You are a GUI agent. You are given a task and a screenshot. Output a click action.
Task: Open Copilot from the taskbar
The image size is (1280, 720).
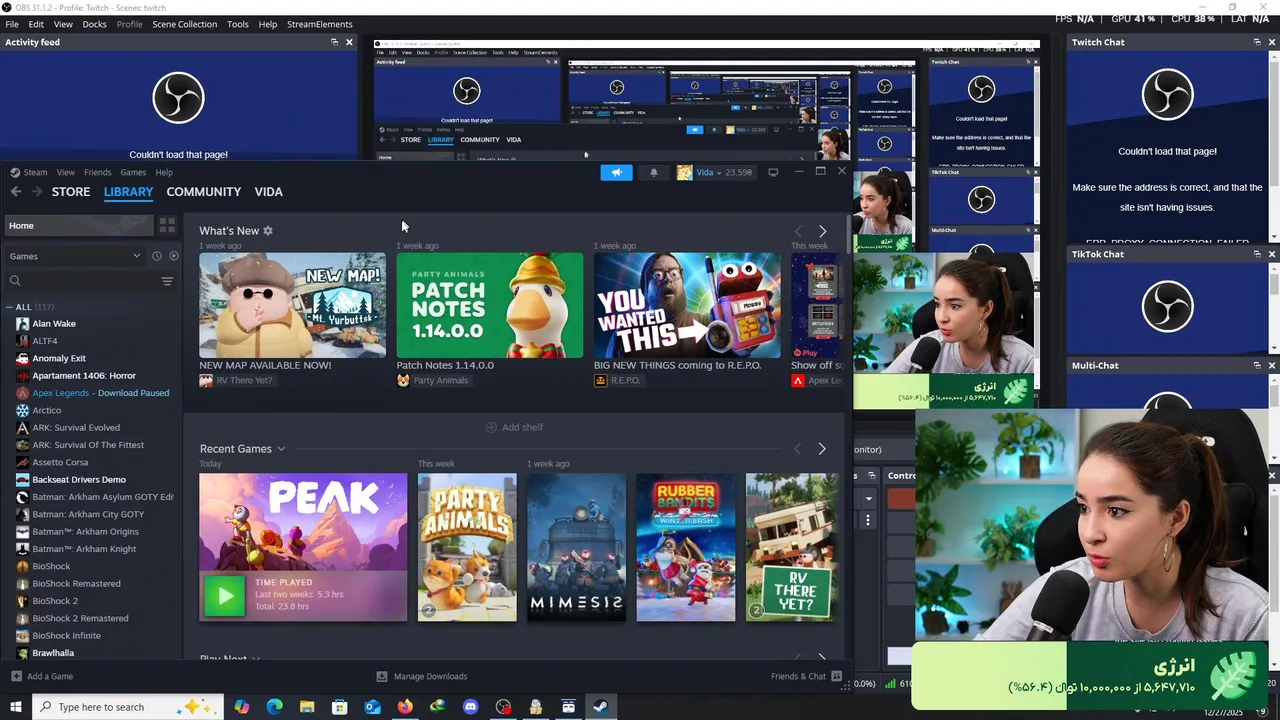click(x=242, y=707)
